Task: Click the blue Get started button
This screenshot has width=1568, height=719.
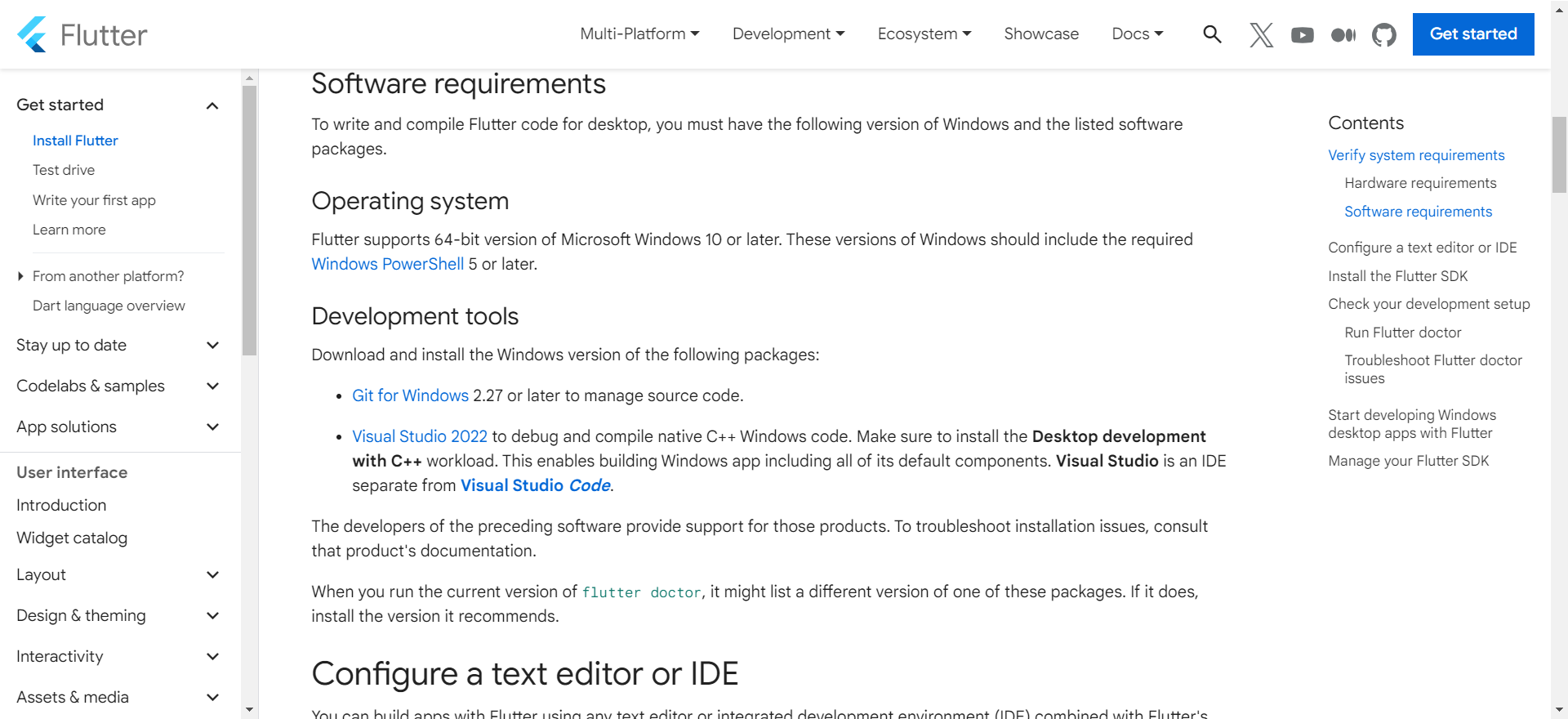Action: [1472, 34]
